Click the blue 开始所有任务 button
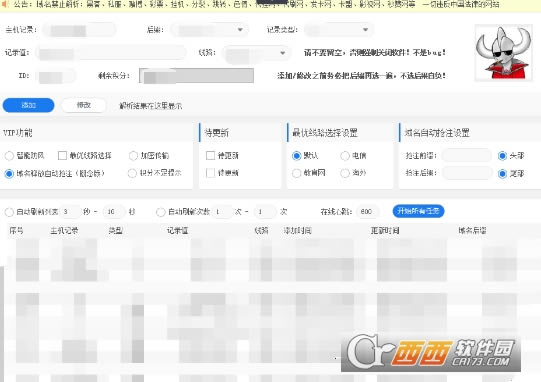The image size is (541, 382). click(x=418, y=211)
